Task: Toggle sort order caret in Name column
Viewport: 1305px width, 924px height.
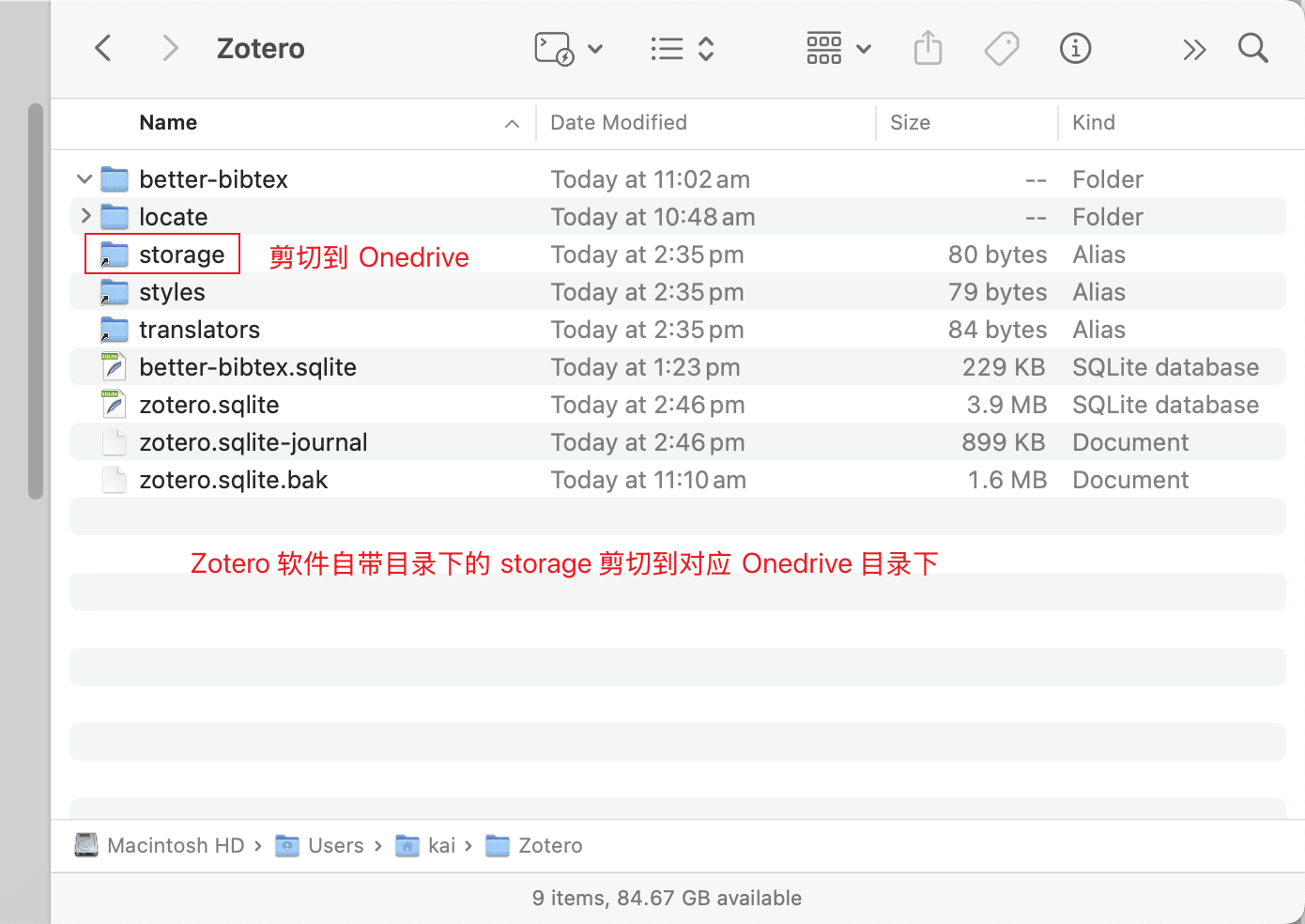Action: (x=512, y=124)
